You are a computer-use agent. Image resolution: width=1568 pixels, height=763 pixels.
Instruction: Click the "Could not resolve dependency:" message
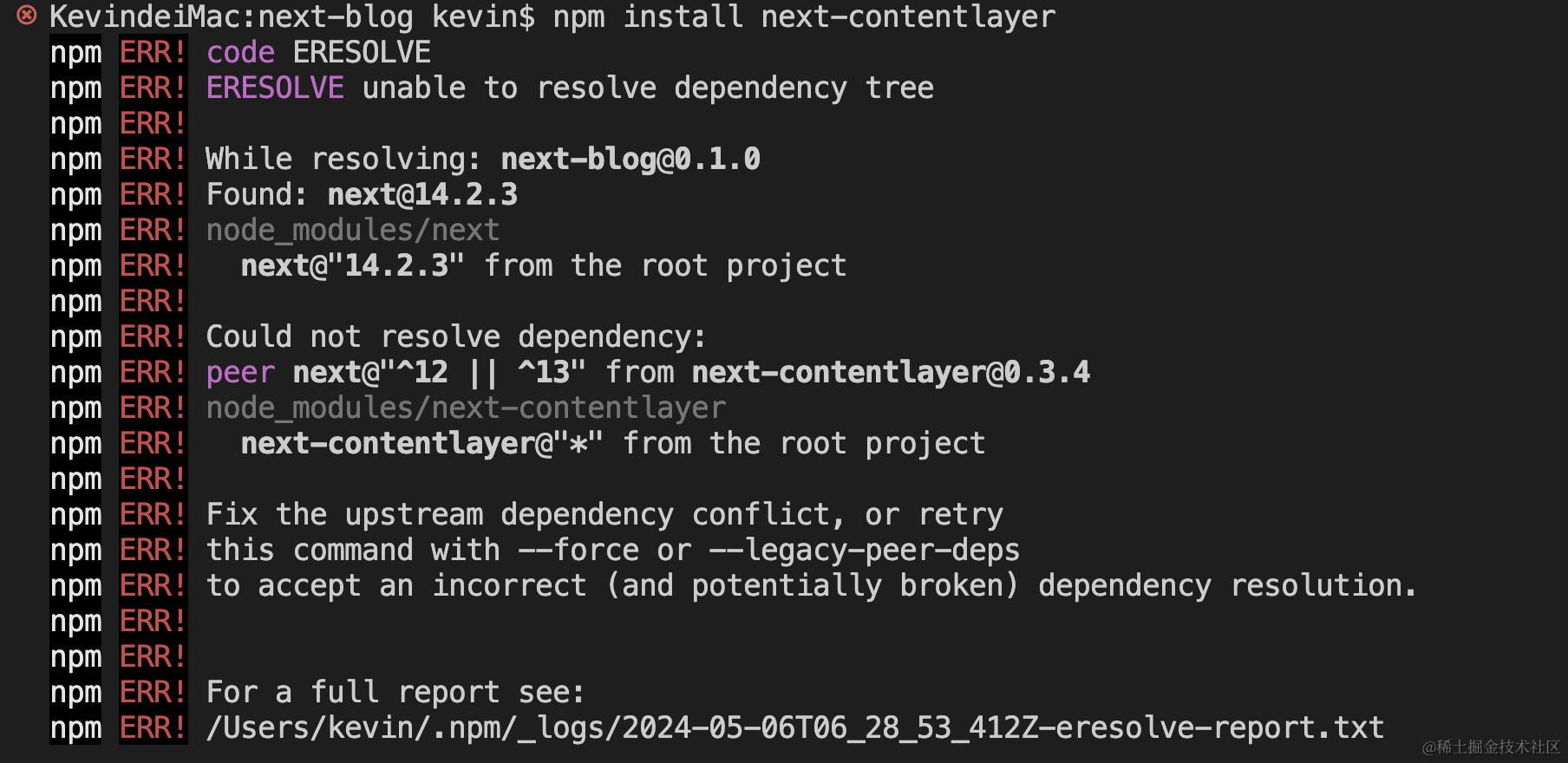[x=456, y=336]
